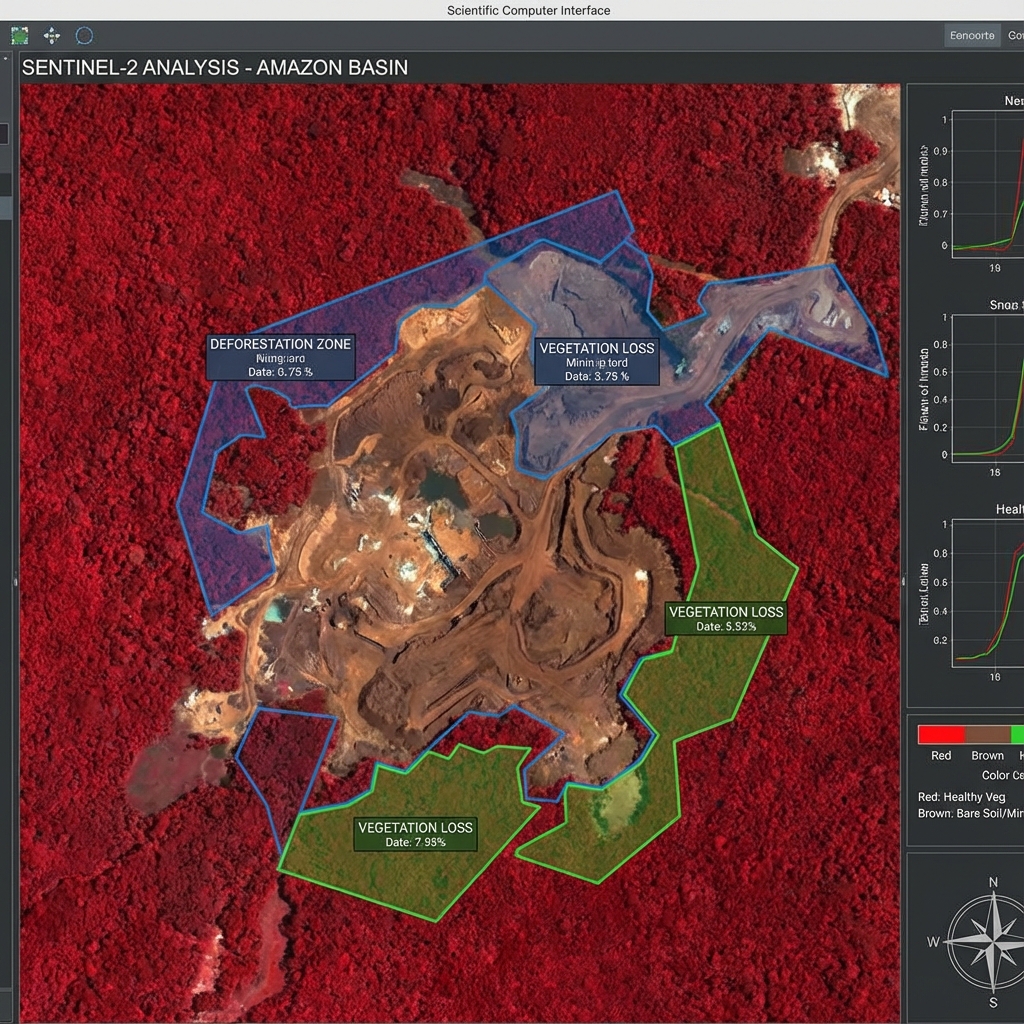The image size is (1024, 1024).
Task: Click the green image layer toolbar icon
Action: (x=20, y=36)
